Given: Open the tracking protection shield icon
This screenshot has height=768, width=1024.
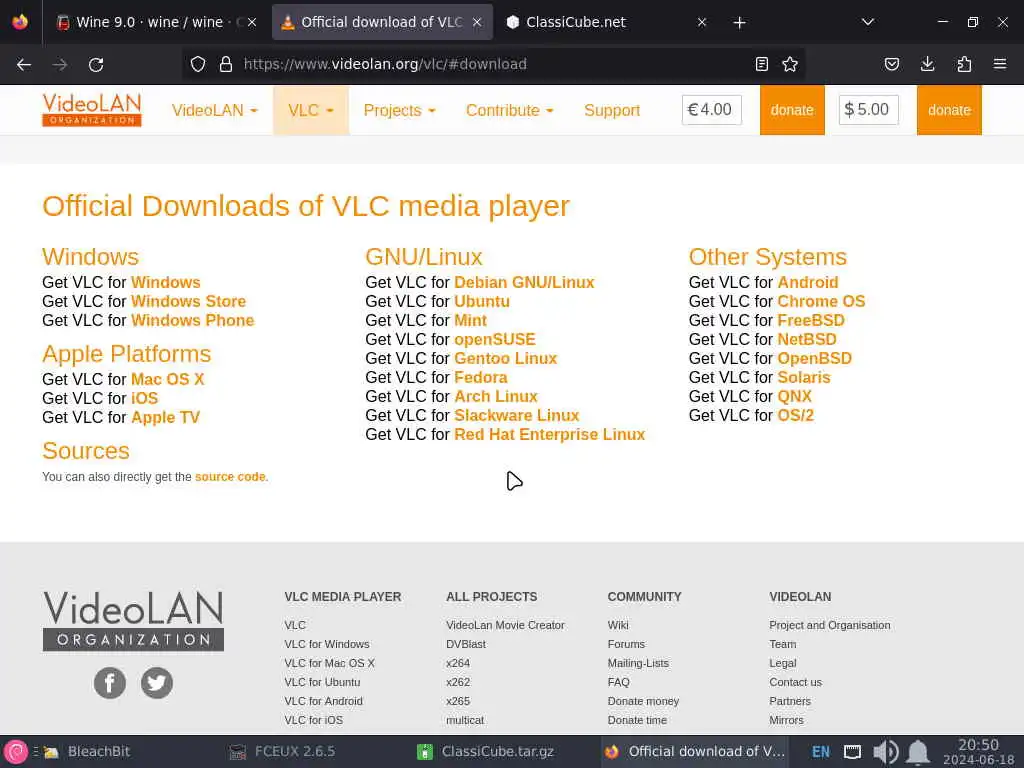Looking at the screenshot, I should [198, 64].
